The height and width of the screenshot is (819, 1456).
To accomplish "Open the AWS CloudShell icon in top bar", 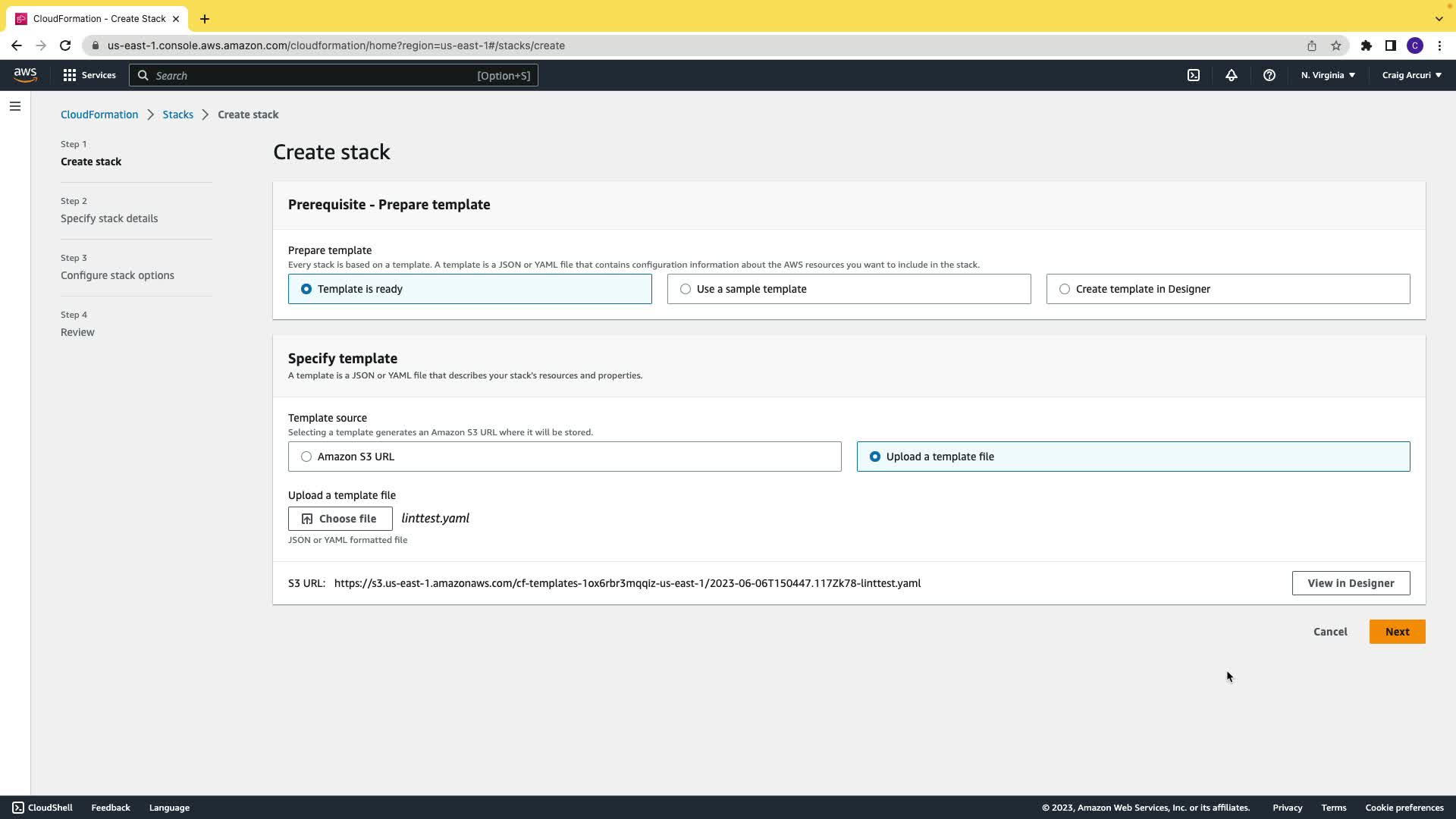I will [1194, 75].
